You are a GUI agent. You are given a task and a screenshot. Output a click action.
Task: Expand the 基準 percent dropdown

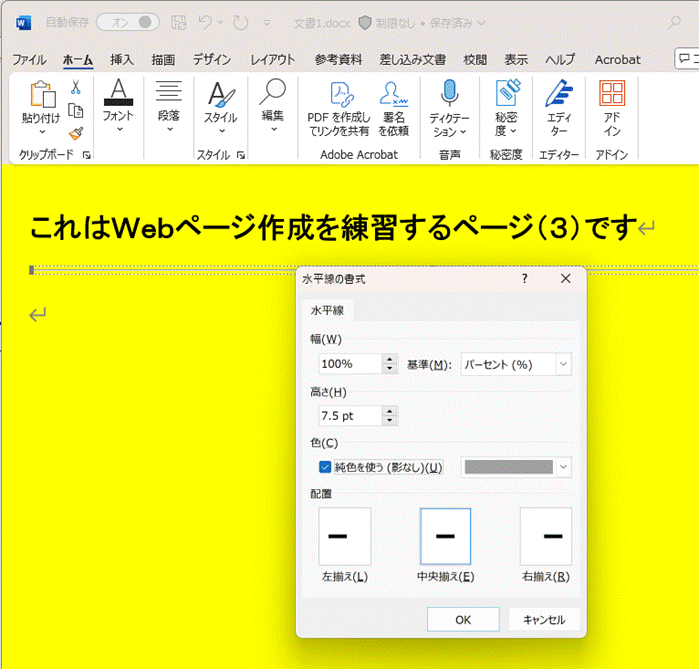[x=516, y=364]
